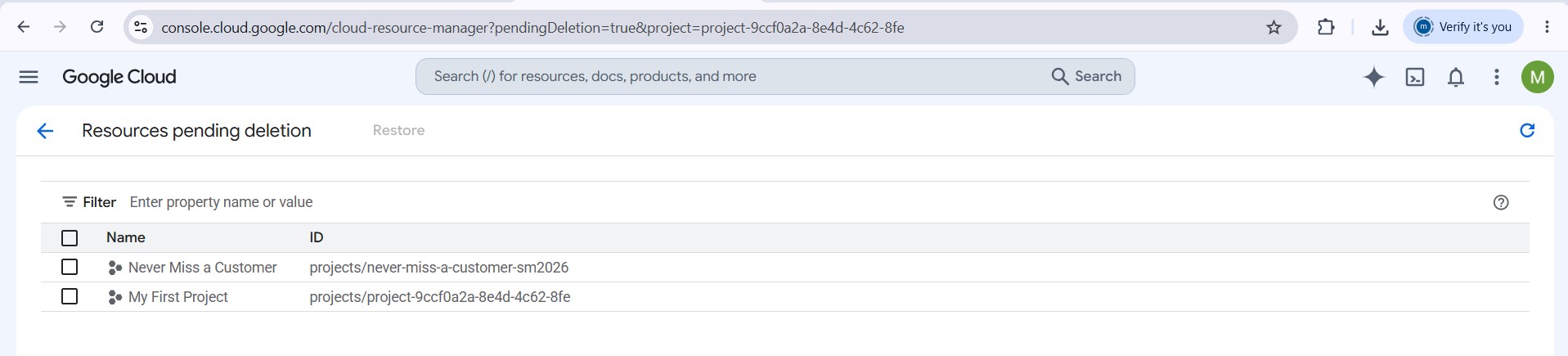
Task: Click the My First Project project icon
Action: coord(115,297)
